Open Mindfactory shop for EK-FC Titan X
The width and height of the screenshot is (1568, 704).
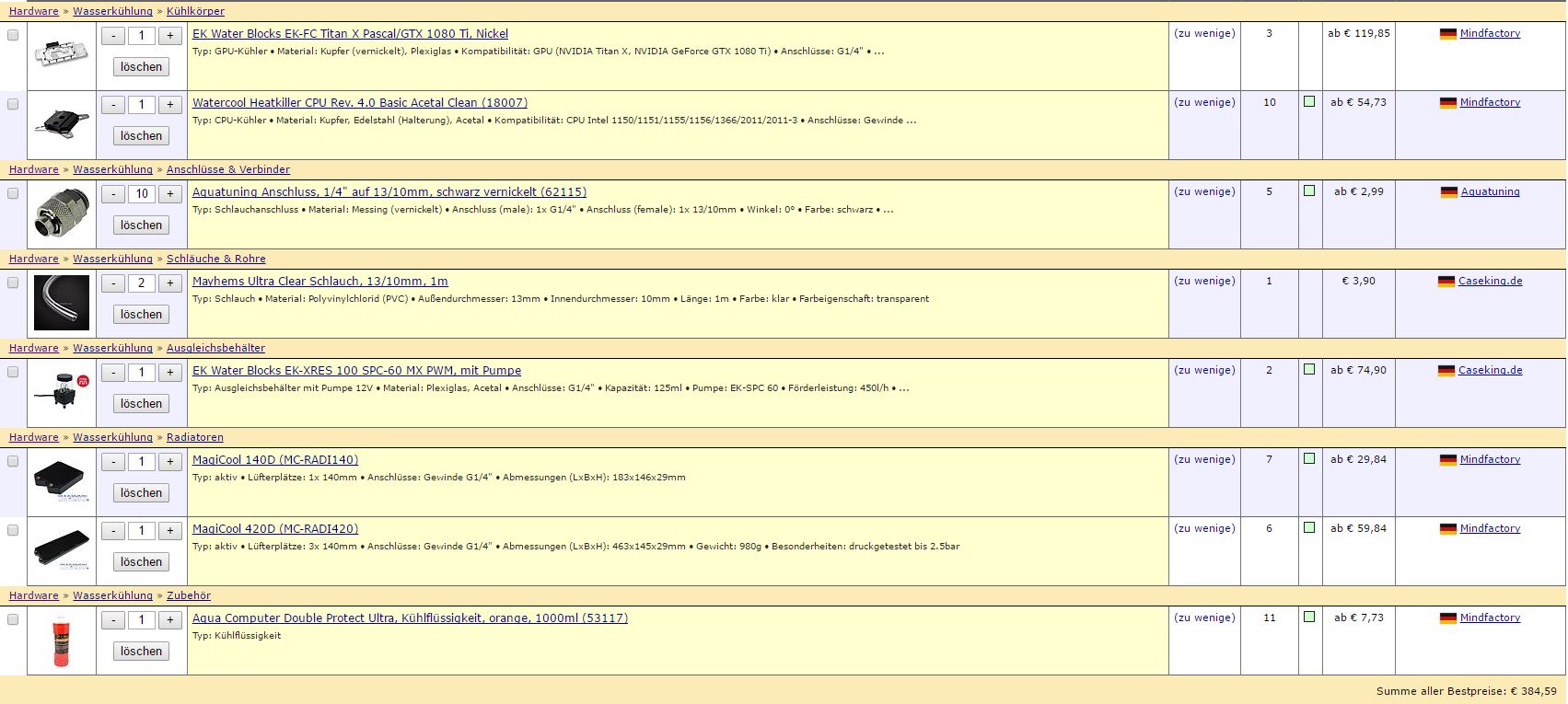coord(1490,34)
